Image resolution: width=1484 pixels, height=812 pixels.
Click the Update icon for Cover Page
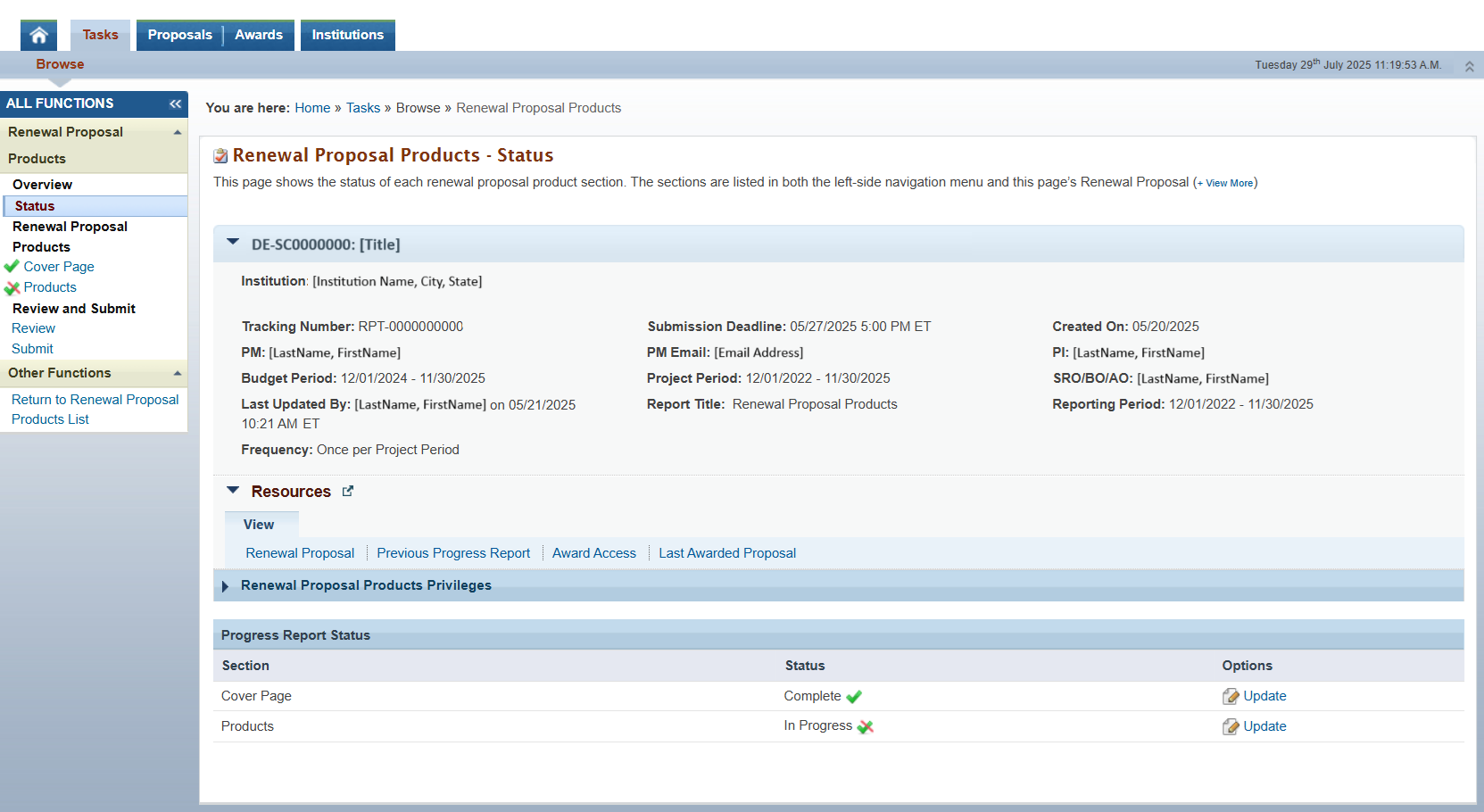point(1231,696)
